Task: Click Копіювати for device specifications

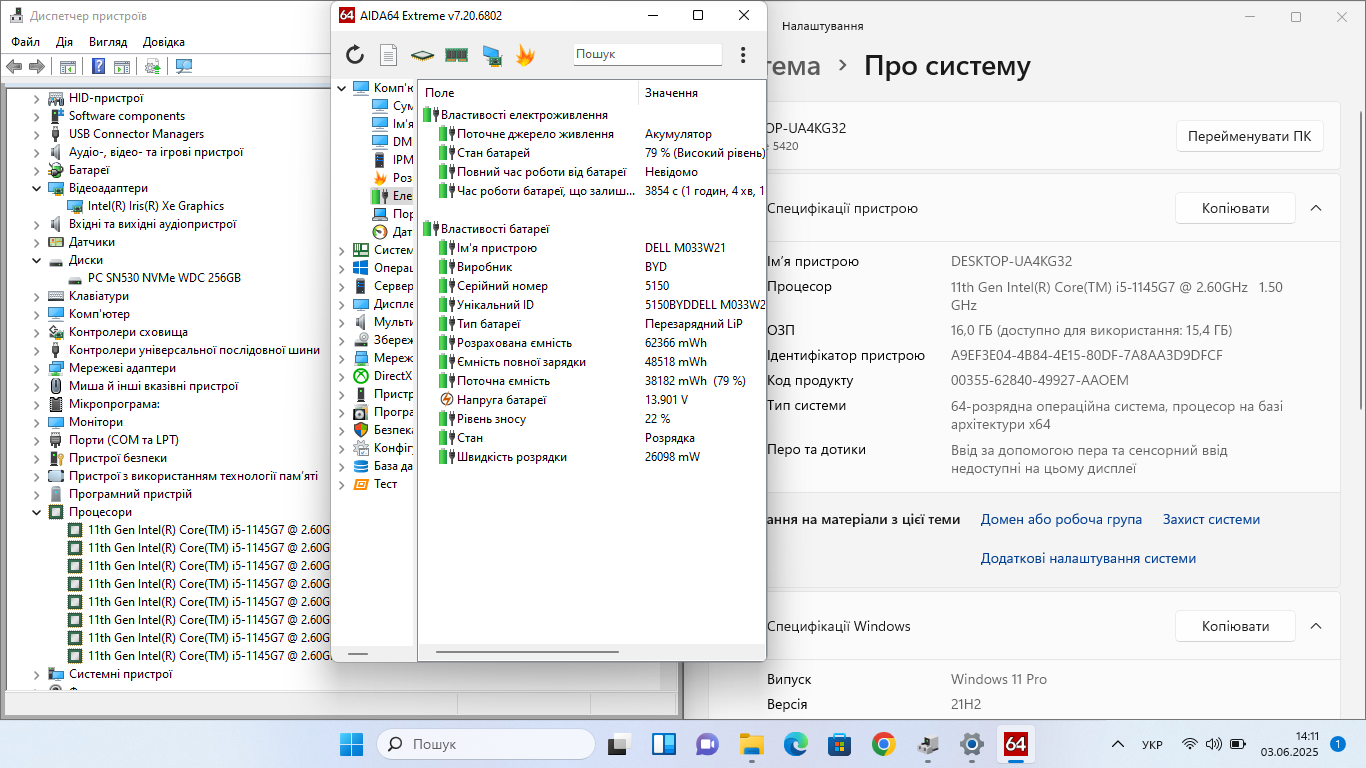Action: tap(1235, 208)
